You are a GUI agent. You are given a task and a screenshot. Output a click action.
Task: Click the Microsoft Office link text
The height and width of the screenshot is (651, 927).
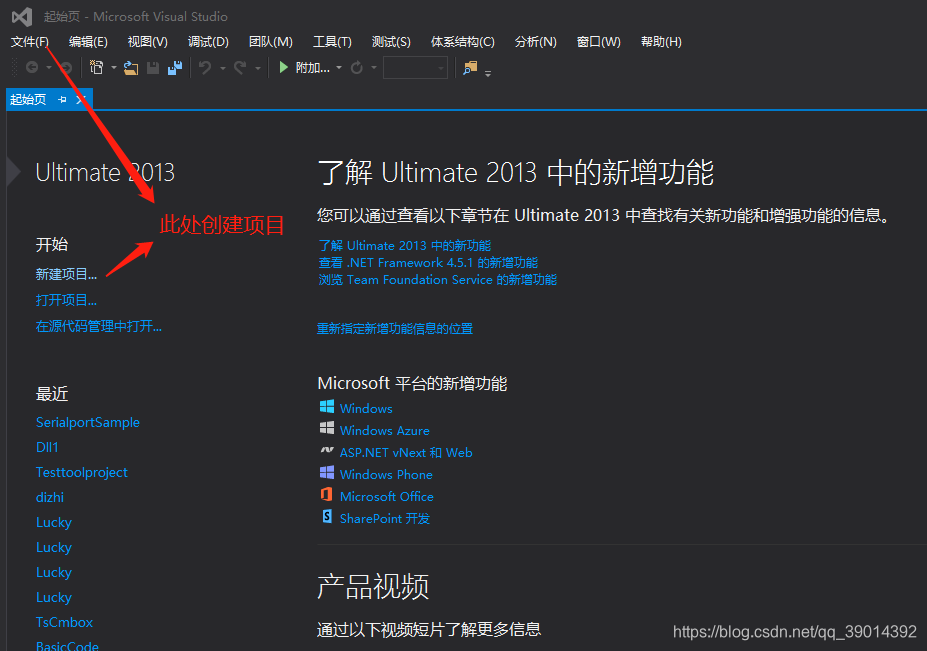coord(387,496)
